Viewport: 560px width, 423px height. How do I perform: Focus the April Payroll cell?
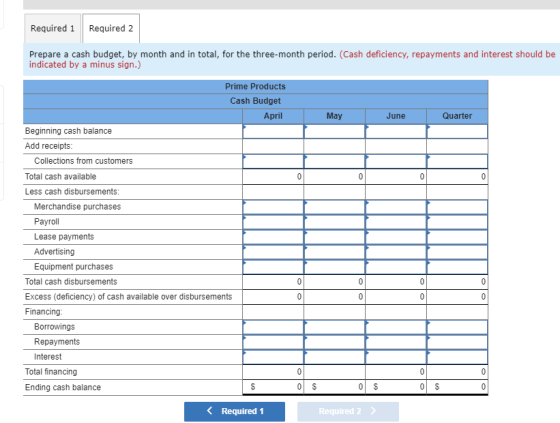coord(273,222)
